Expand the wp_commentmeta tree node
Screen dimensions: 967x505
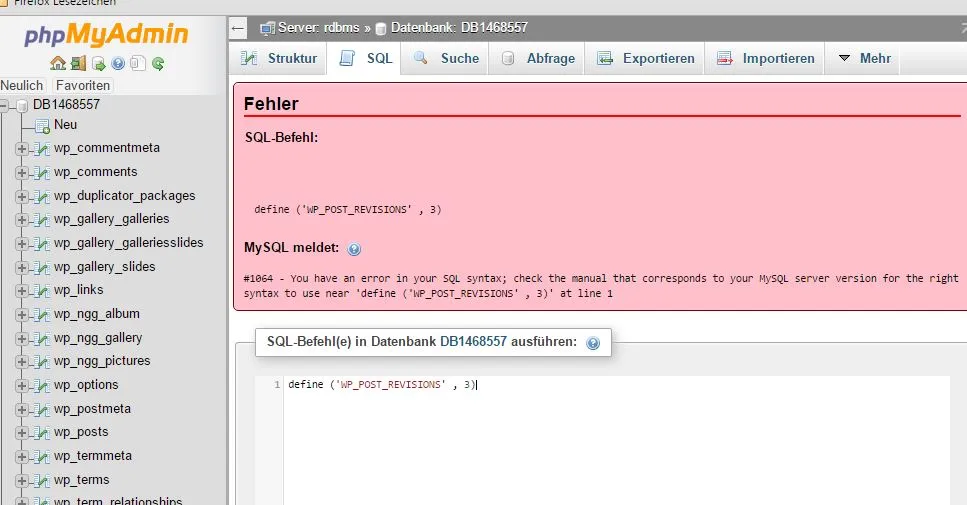tap(22, 149)
